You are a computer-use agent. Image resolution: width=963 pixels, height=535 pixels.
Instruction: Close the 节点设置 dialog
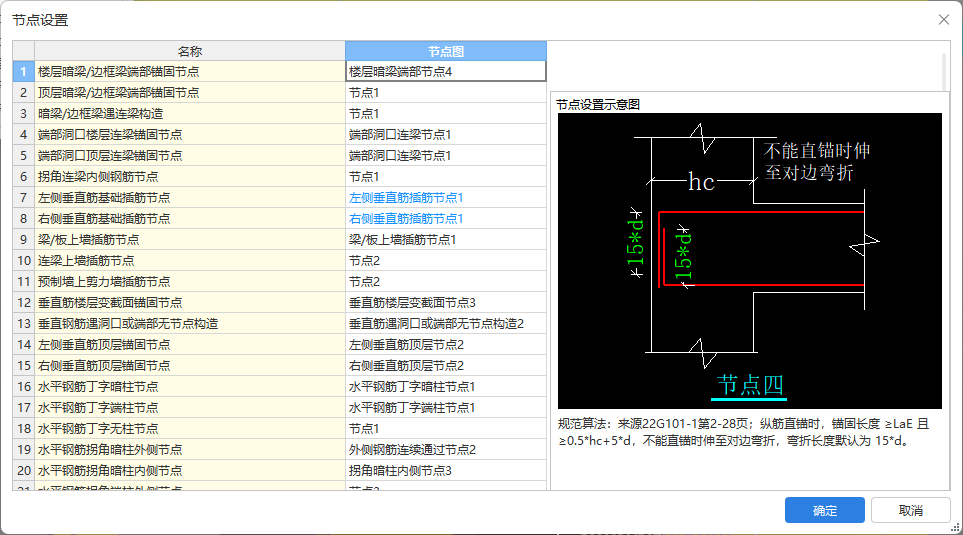[944, 20]
